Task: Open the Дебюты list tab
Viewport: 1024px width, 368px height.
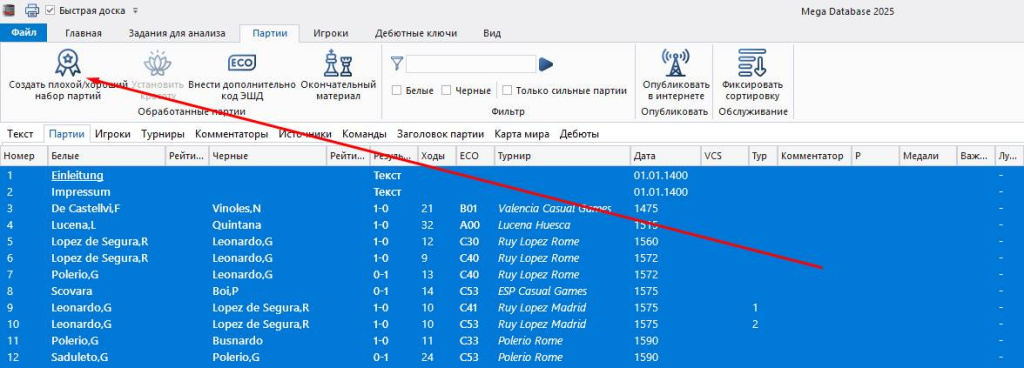Action: click(x=579, y=134)
